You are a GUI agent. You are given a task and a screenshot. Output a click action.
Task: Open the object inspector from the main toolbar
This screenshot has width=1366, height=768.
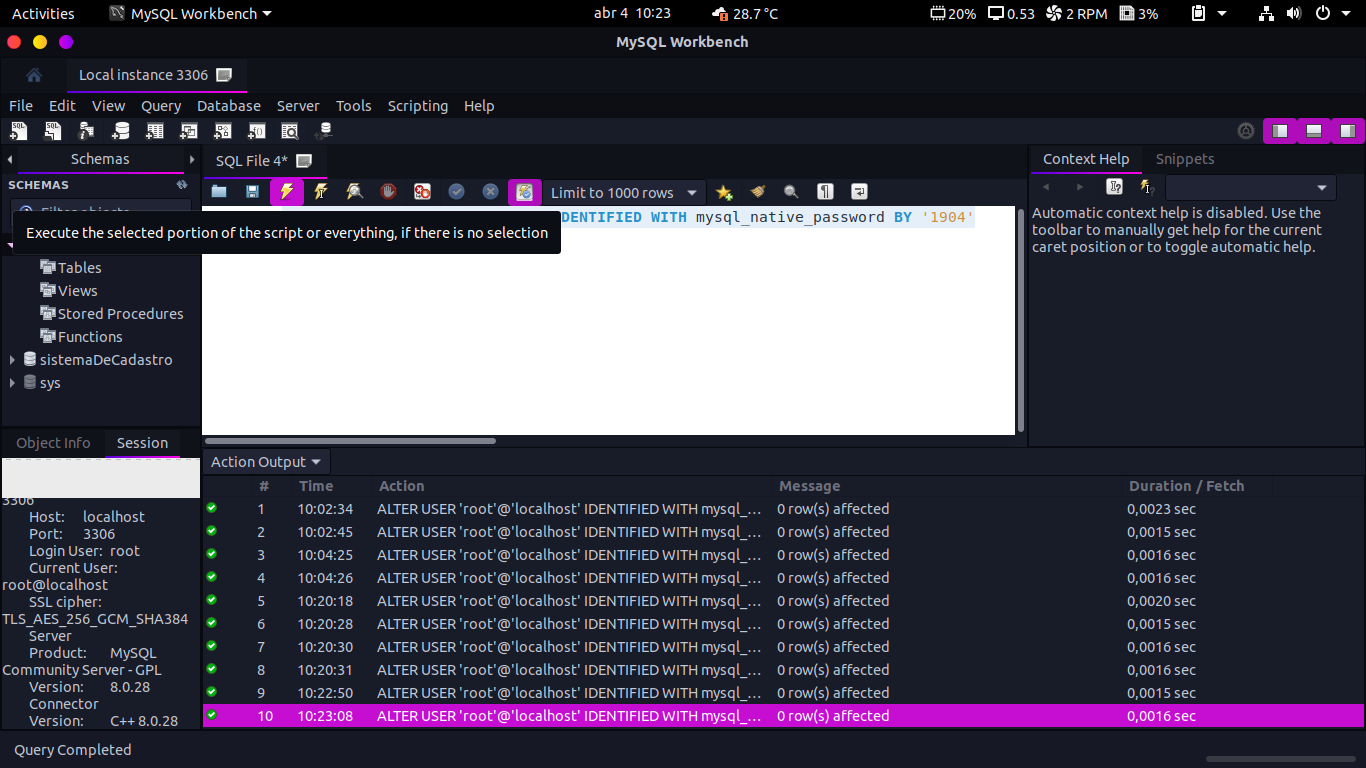point(87,131)
